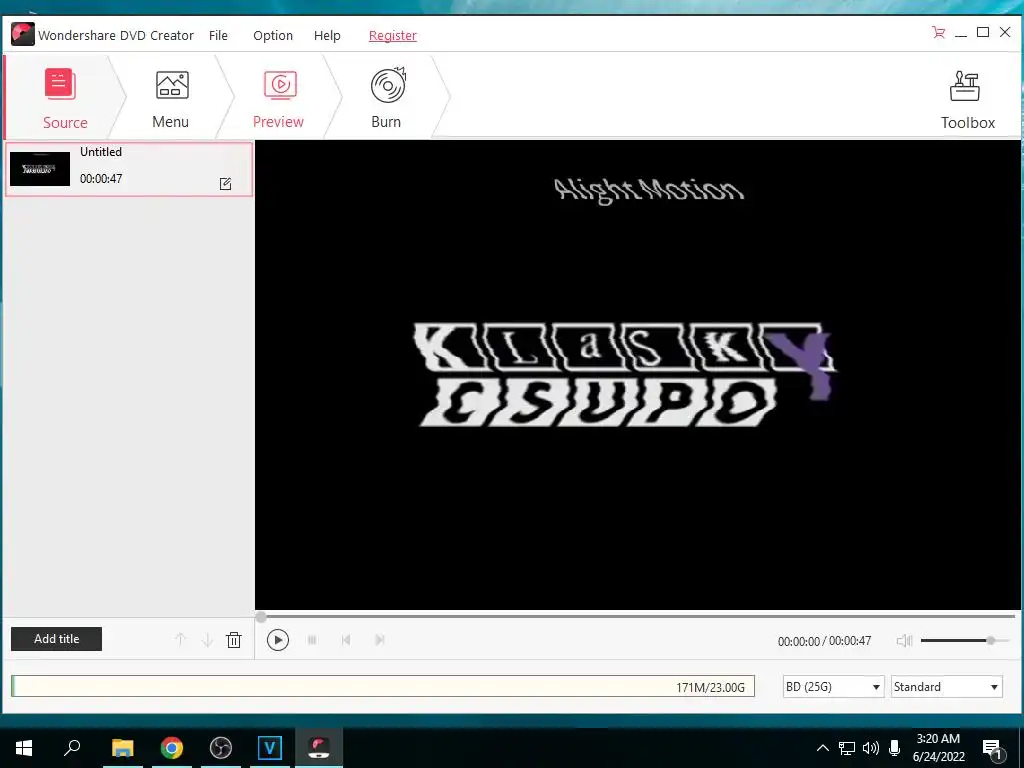The width and height of the screenshot is (1024, 768).
Task: Open the taskbar clock and date
Action: (x=938, y=748)
